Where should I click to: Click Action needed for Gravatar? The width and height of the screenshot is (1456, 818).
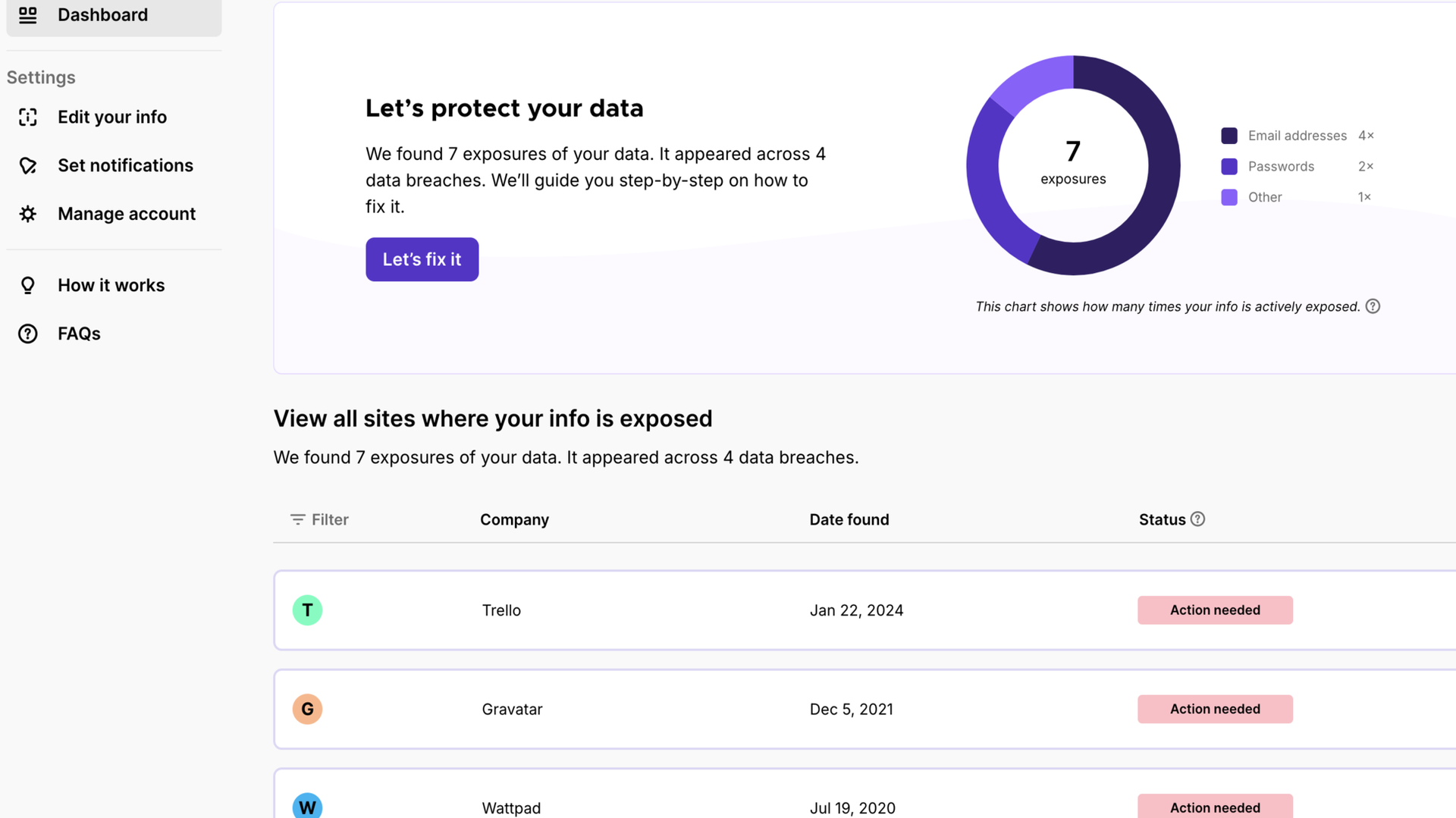[x=1215, y=709]
